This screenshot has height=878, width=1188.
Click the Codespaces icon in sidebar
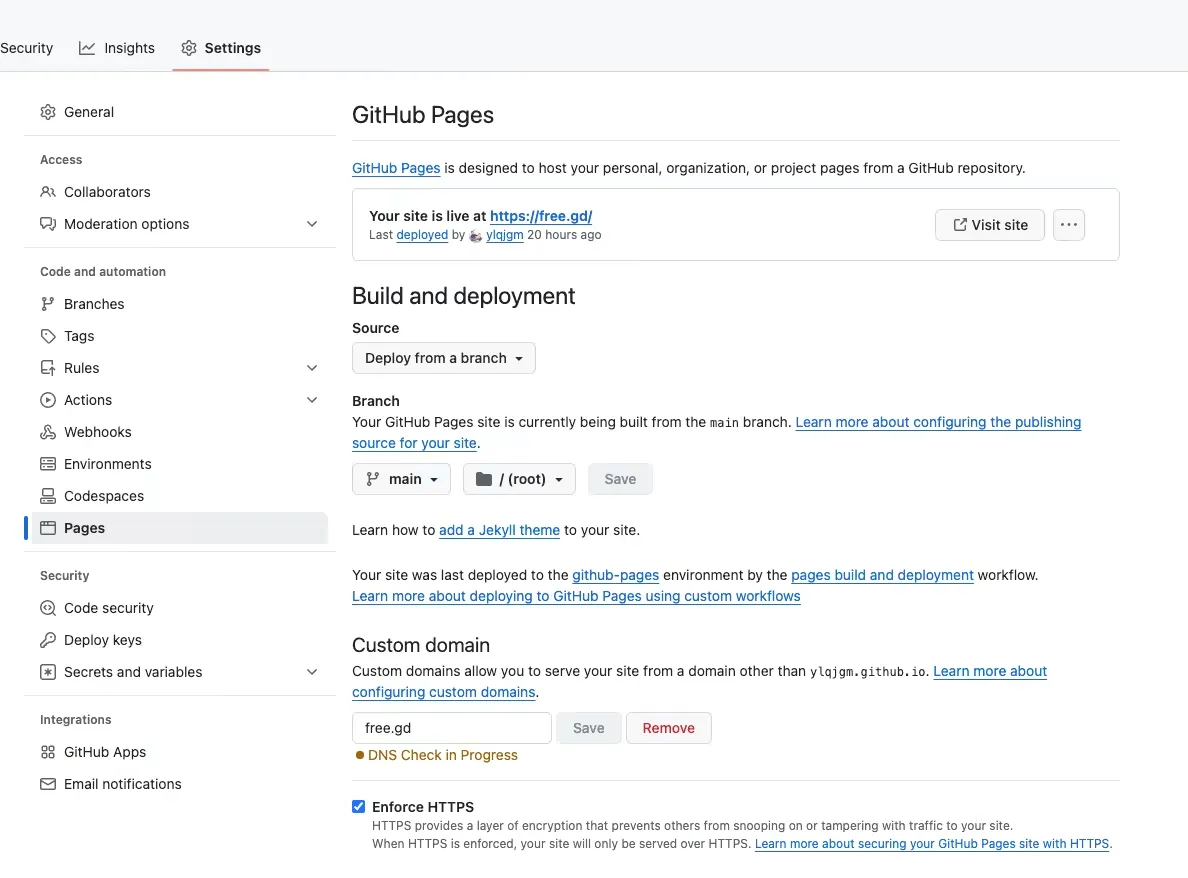click(48, 496)
